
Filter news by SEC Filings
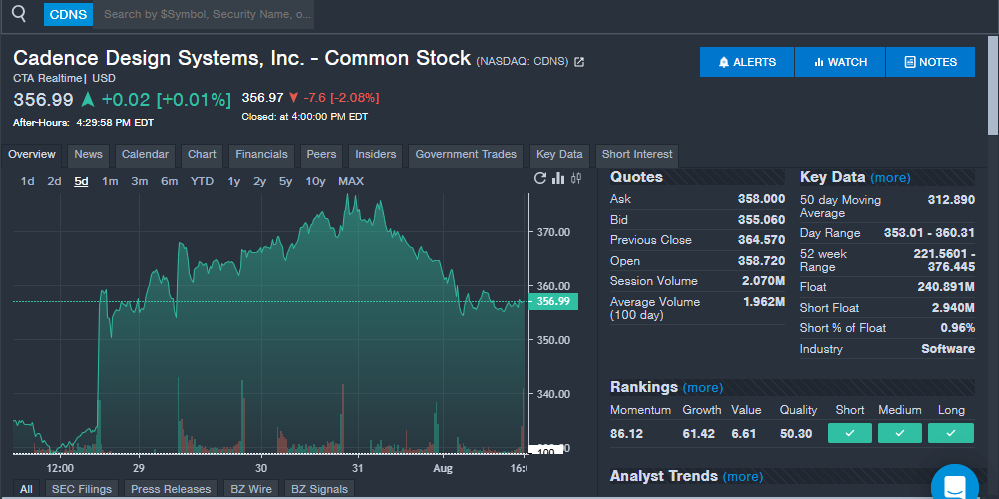[82, 489]
